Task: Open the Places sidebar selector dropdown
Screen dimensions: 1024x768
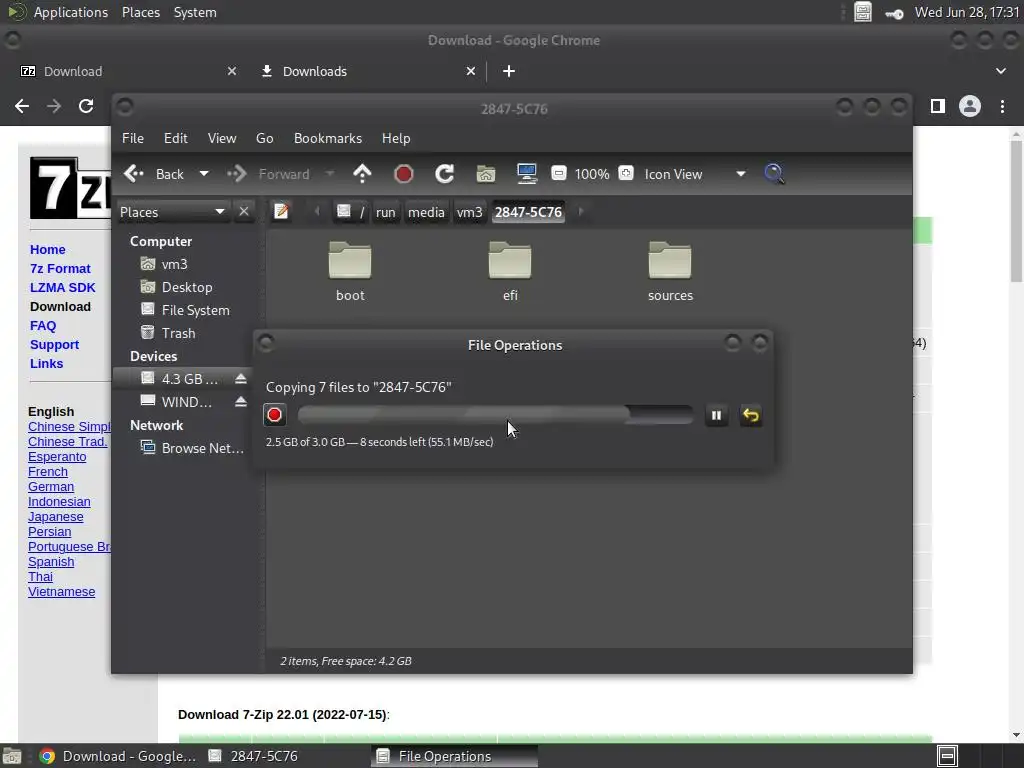Action: coord(172,212)
